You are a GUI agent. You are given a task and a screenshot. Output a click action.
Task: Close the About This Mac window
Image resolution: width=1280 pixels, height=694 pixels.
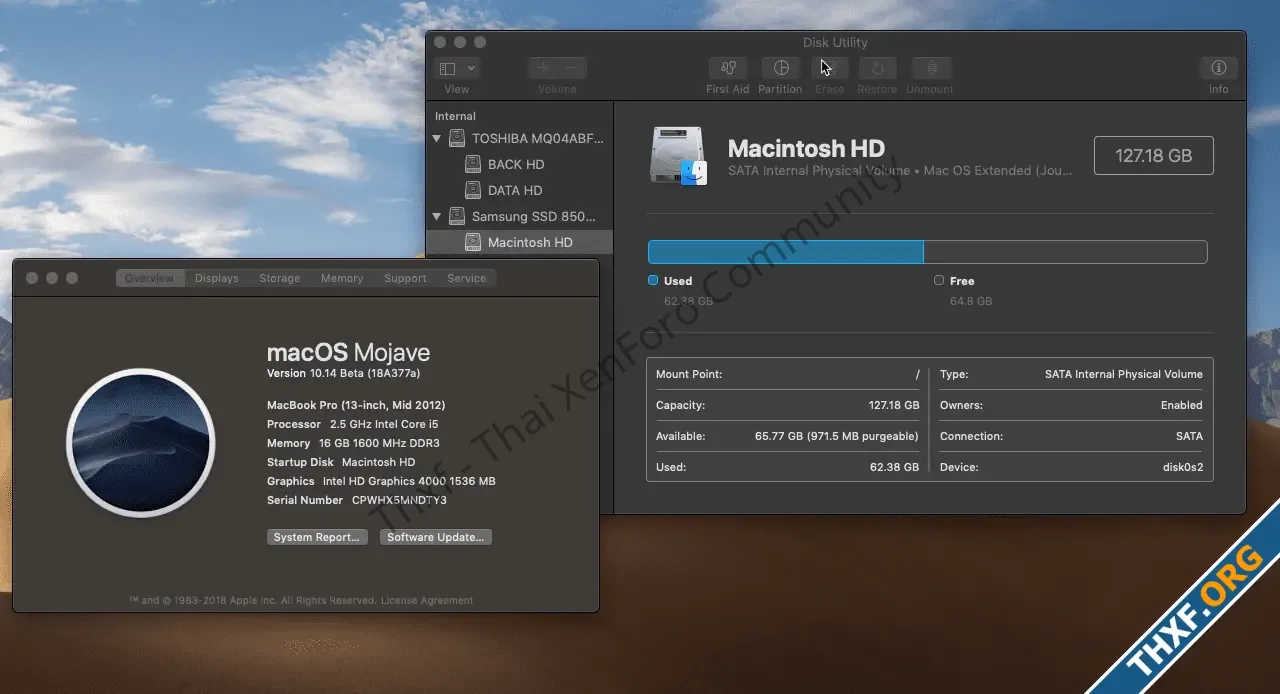click(x=32, y=278)
